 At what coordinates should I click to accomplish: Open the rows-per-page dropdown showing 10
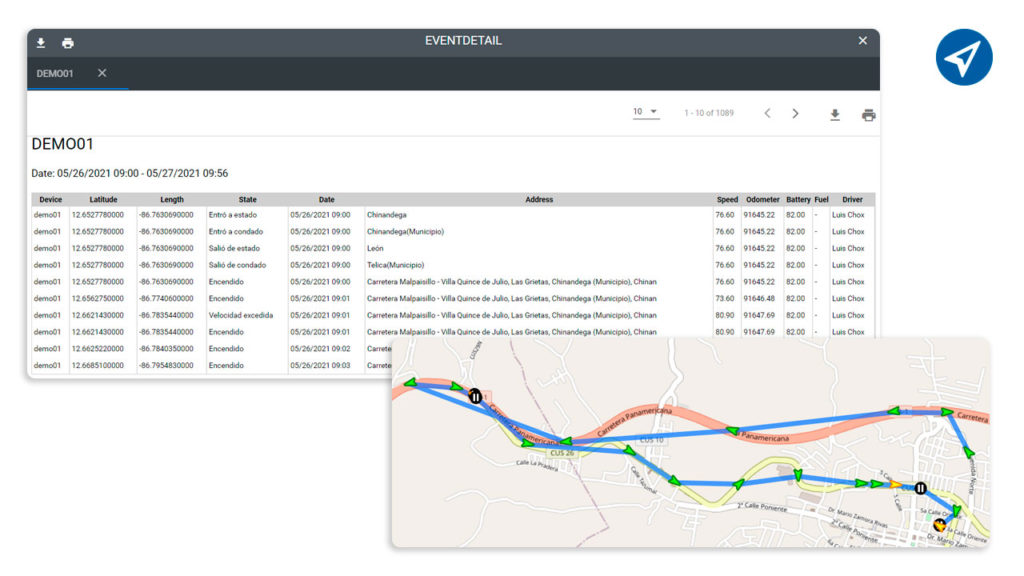(645, 112)
